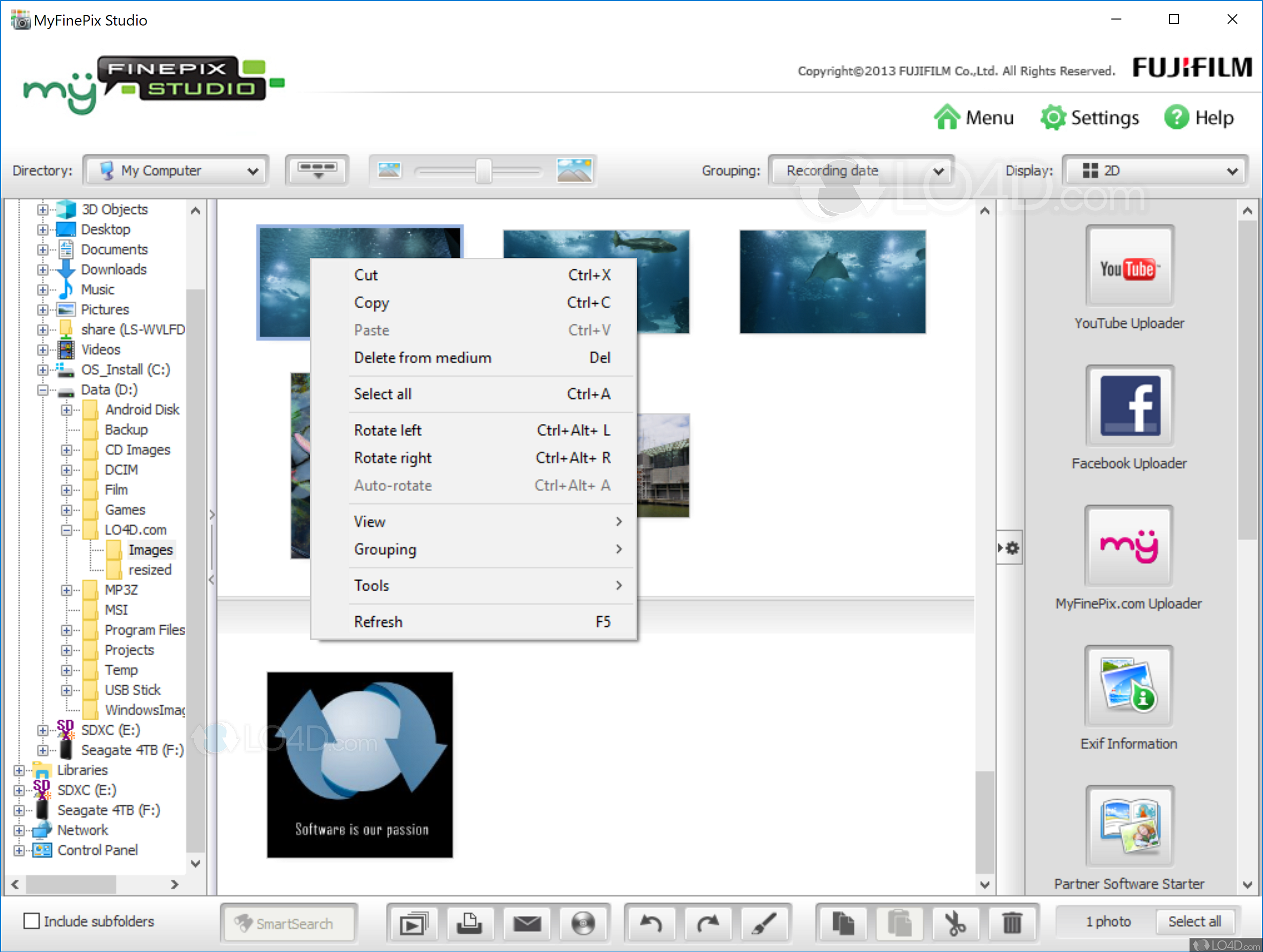Choose Rotate left from context menu
Viewport: 1263px width, 952px height.
coord(388,430)
